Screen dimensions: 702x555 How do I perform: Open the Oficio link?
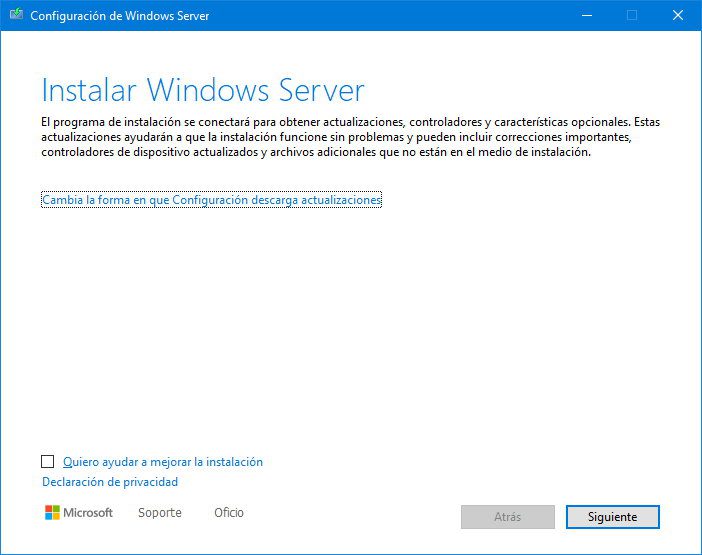229,513
